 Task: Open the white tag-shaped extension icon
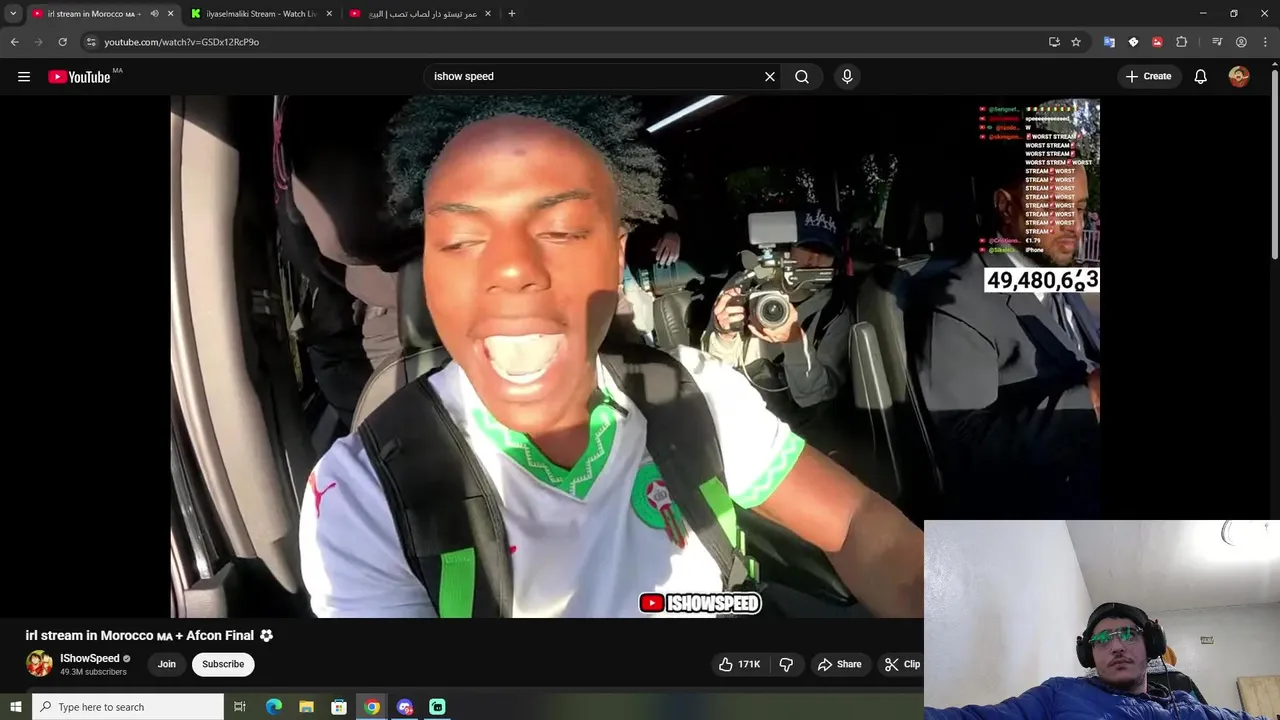(x=1133, y=42)
